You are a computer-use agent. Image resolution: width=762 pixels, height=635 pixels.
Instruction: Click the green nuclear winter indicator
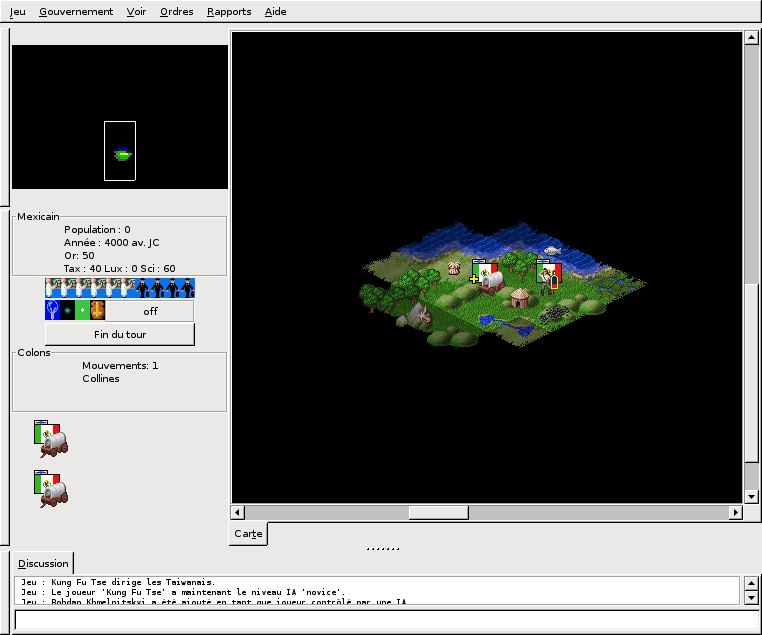(82, 310)
